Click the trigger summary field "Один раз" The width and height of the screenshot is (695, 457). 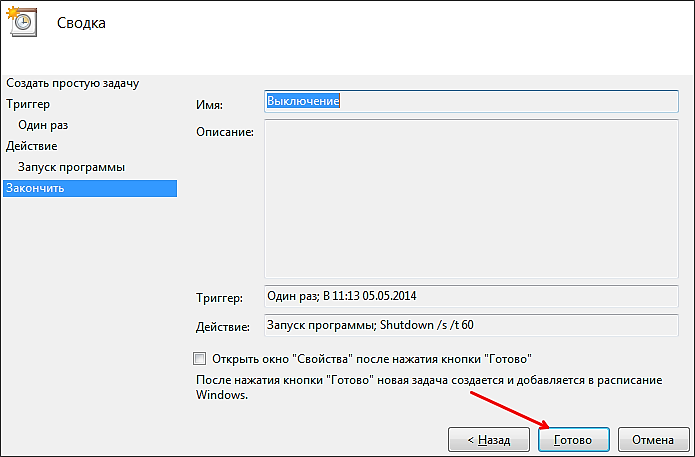pyautogui.click(x=470, y=297)
